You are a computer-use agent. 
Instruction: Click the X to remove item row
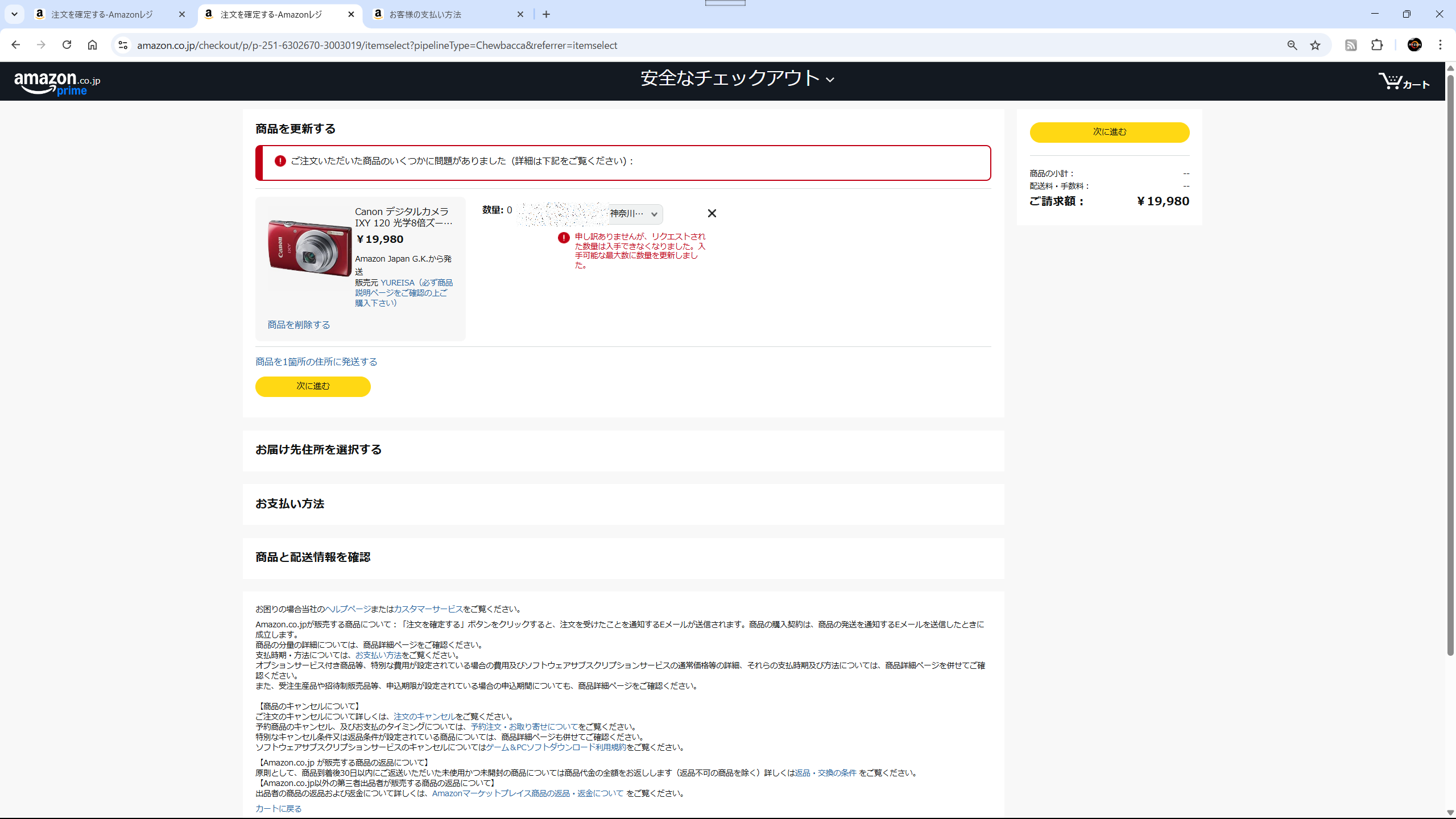click(712, 213)
